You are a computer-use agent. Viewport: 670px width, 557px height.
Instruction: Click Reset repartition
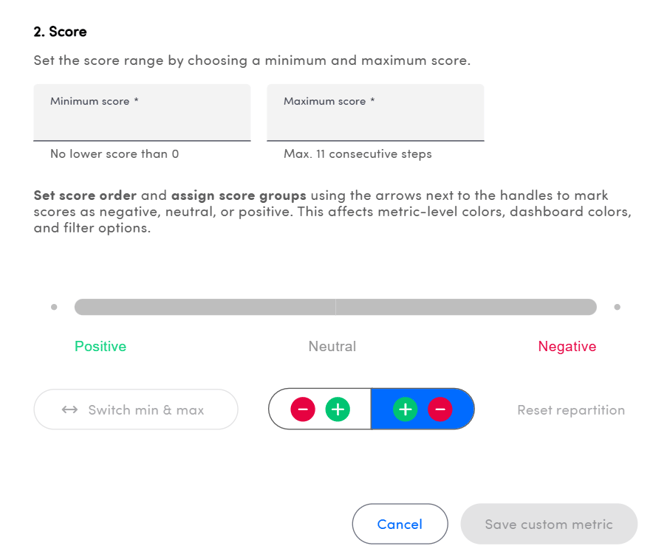[570, 410]
